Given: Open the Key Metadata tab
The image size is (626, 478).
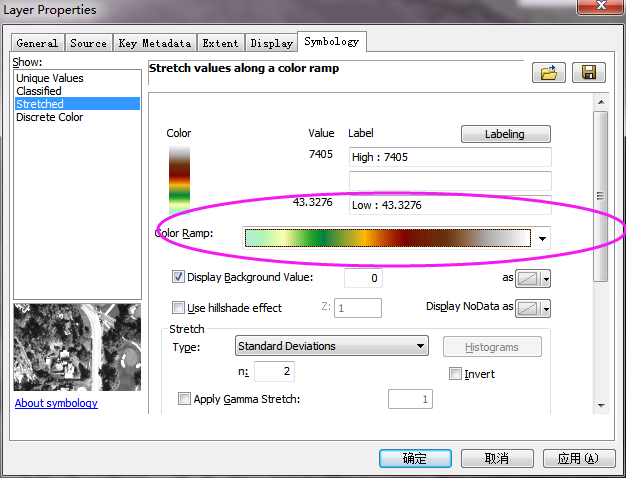Looking at the screenshot, I should point(155,43).
